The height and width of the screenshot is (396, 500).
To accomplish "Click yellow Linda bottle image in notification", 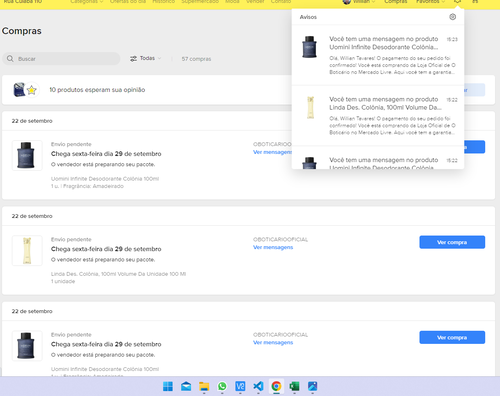I will tap(310, 107).
